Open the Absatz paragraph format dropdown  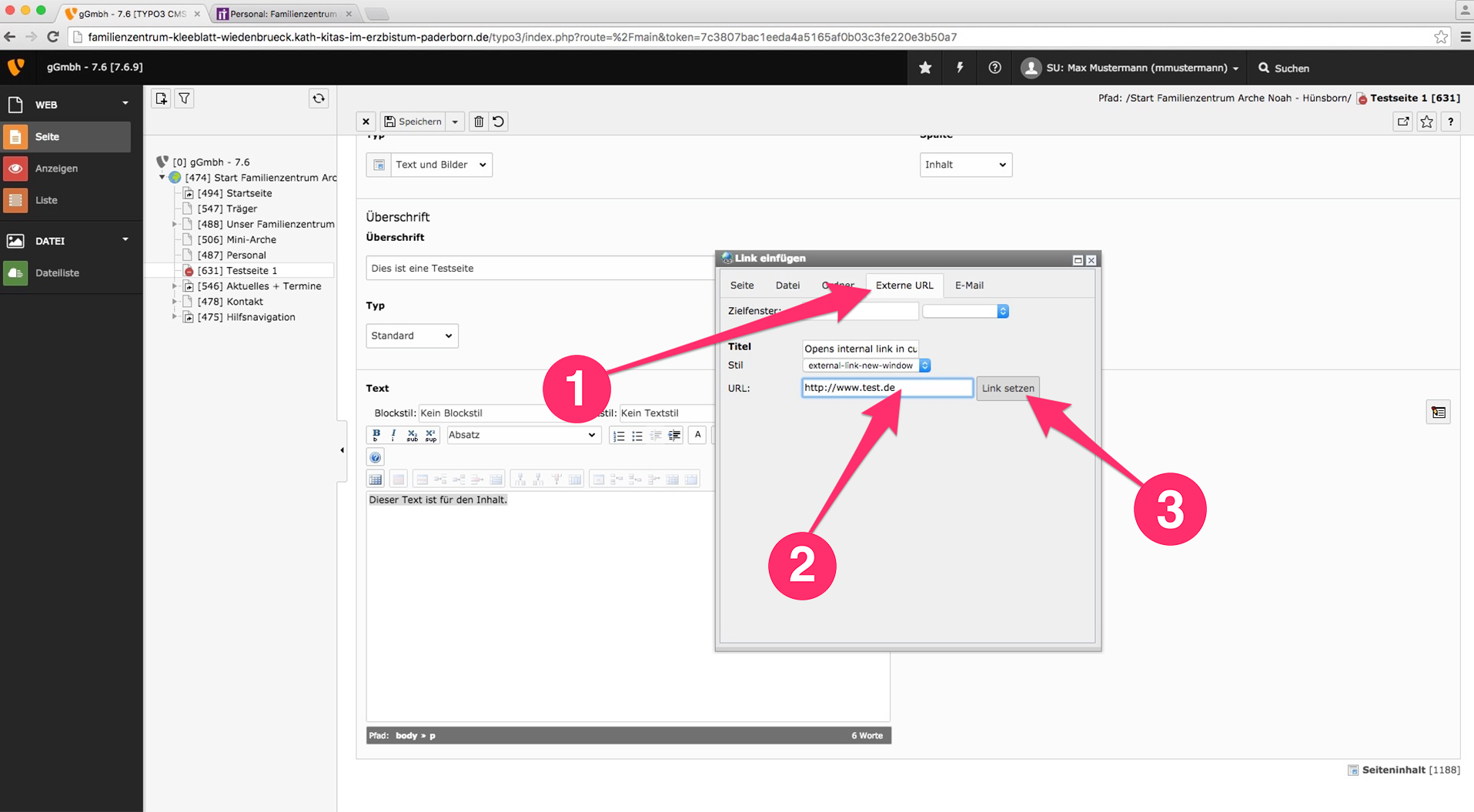coord(522,435)
